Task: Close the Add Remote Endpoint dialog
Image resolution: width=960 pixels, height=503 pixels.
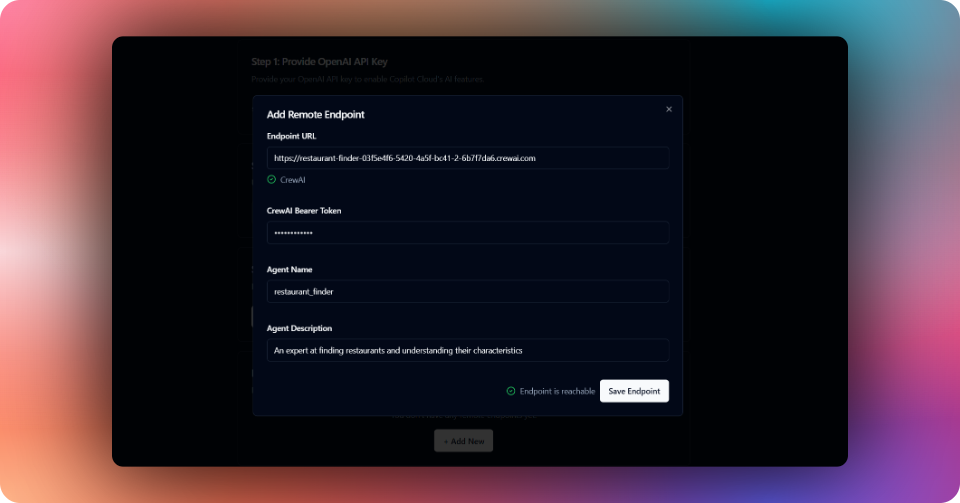Action: pos(669,110)
